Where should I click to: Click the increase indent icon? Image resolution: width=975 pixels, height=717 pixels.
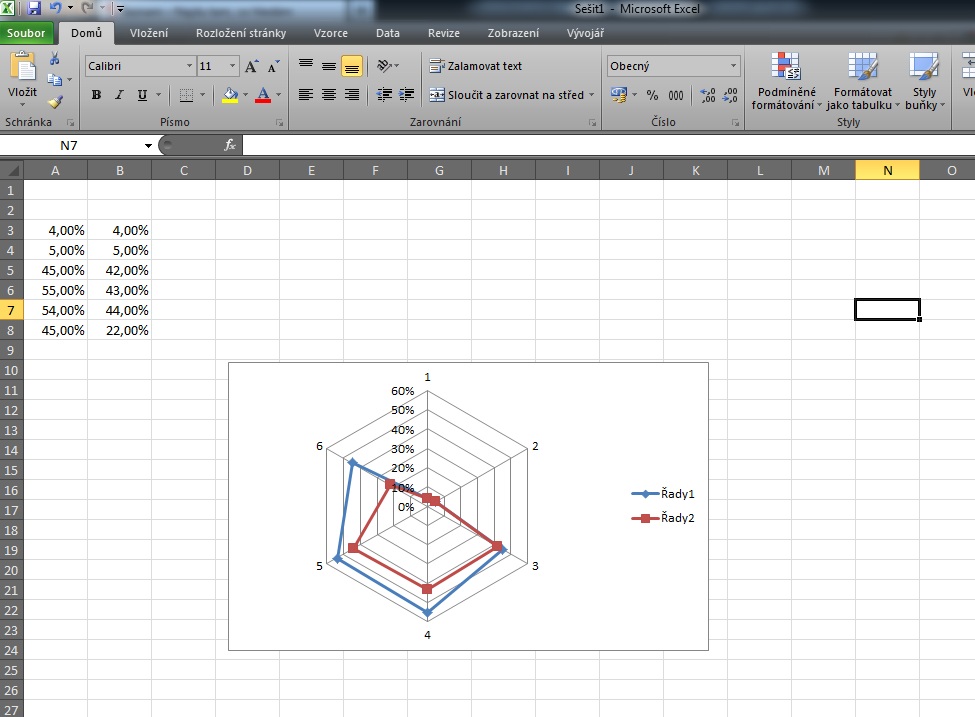(406, 95)
